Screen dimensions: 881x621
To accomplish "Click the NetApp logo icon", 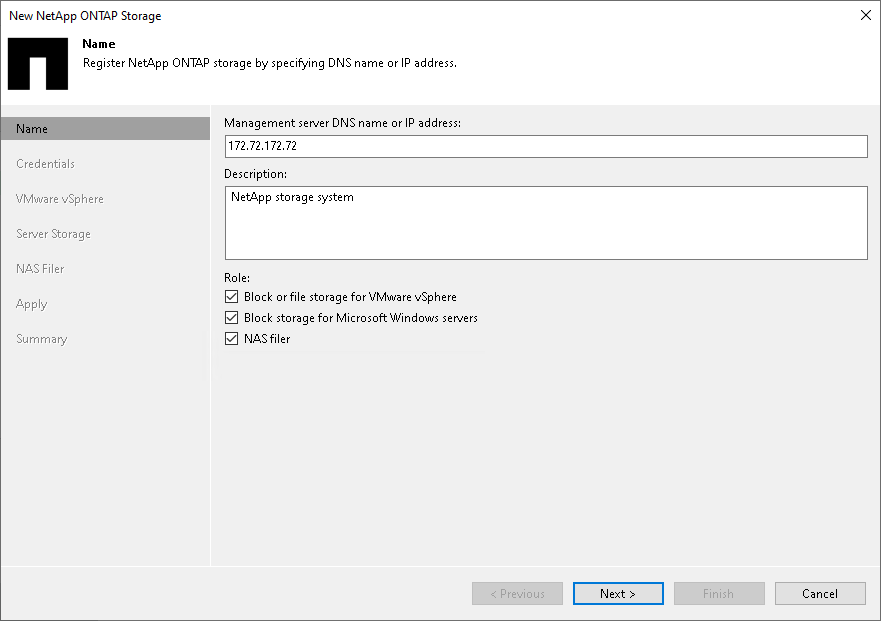I will coord(38,64).
